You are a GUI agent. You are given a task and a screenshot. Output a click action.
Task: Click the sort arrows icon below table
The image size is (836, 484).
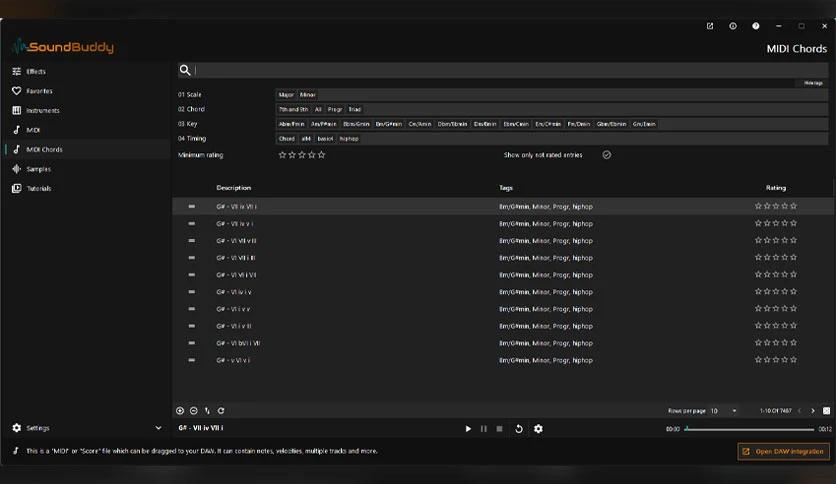(207, 410)
